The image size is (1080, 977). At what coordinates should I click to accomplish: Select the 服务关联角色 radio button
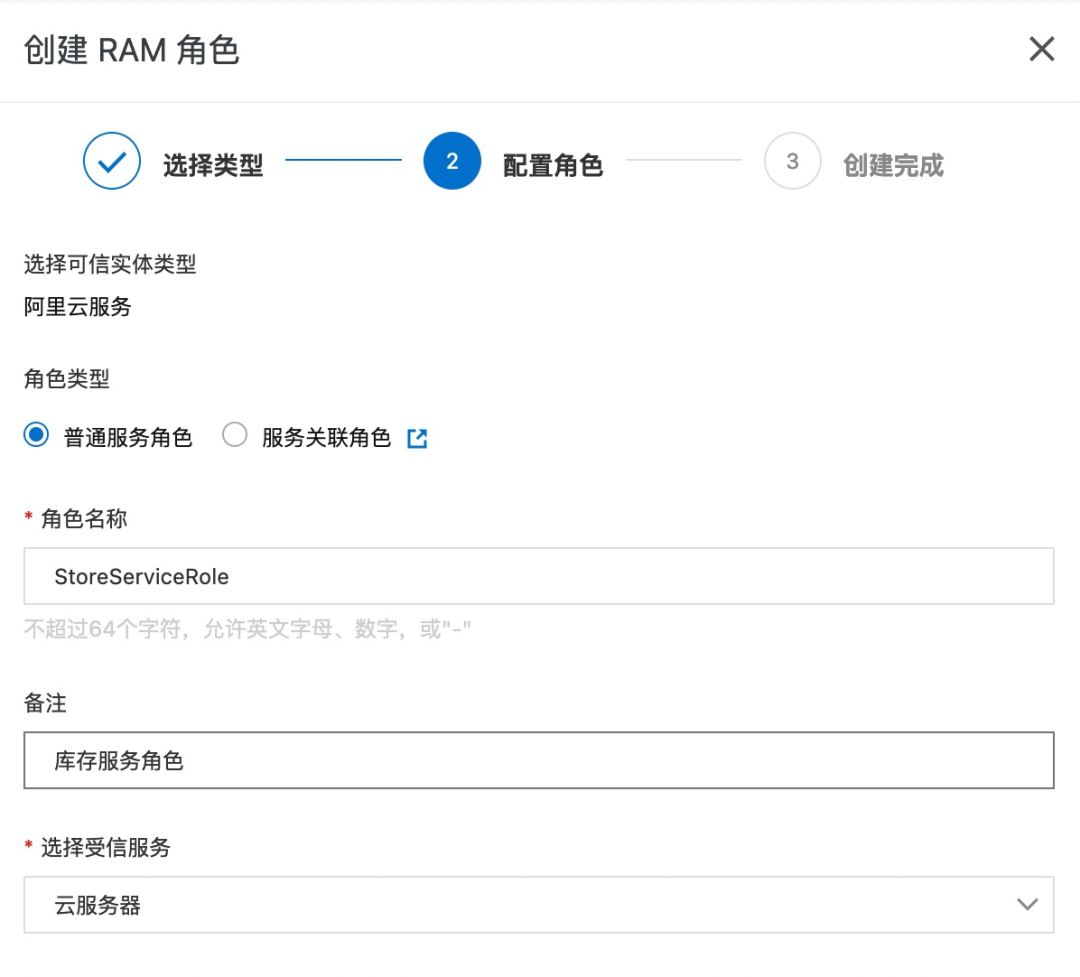coord(235,436)
